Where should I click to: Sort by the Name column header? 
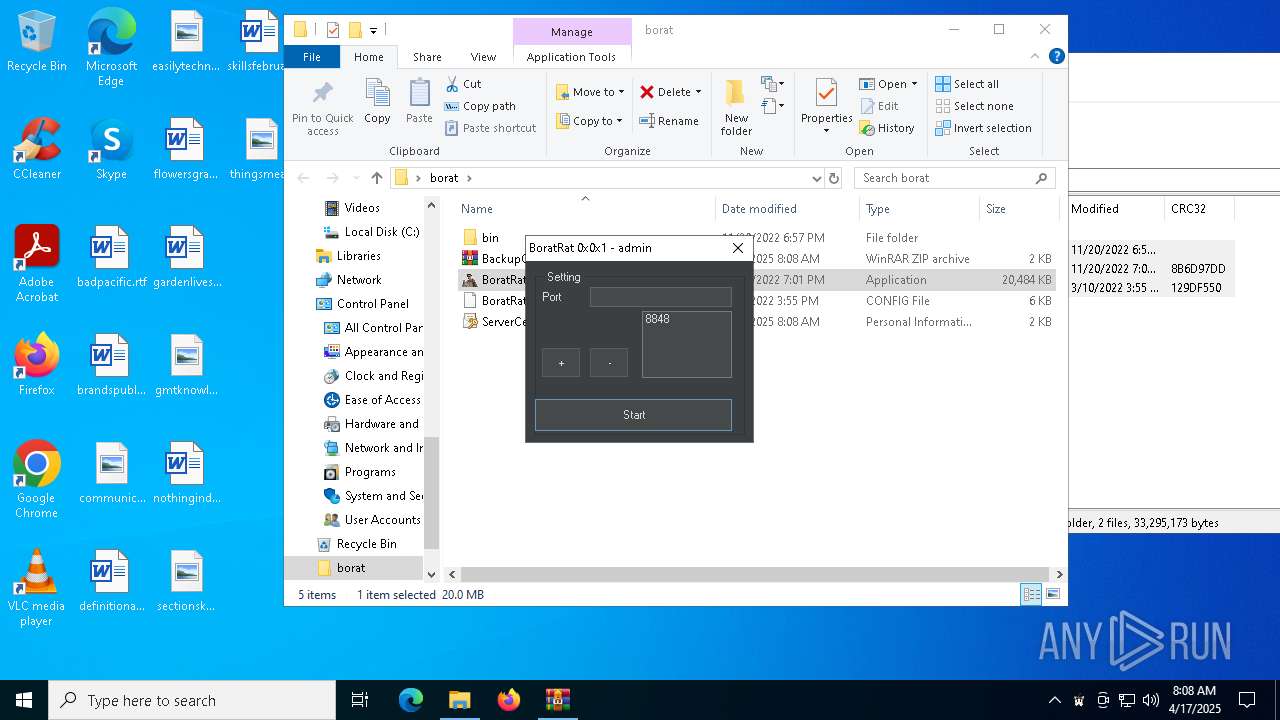click(585, 209)
